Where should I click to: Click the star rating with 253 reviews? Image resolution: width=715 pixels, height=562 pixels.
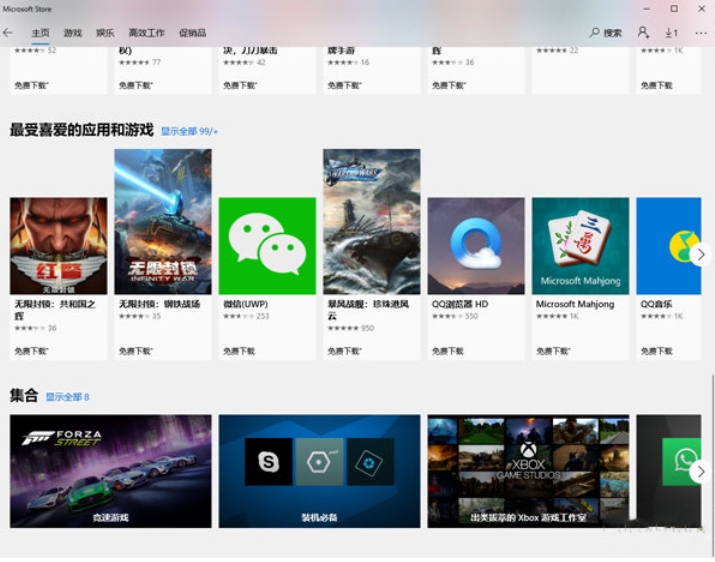tap(246, 316)
